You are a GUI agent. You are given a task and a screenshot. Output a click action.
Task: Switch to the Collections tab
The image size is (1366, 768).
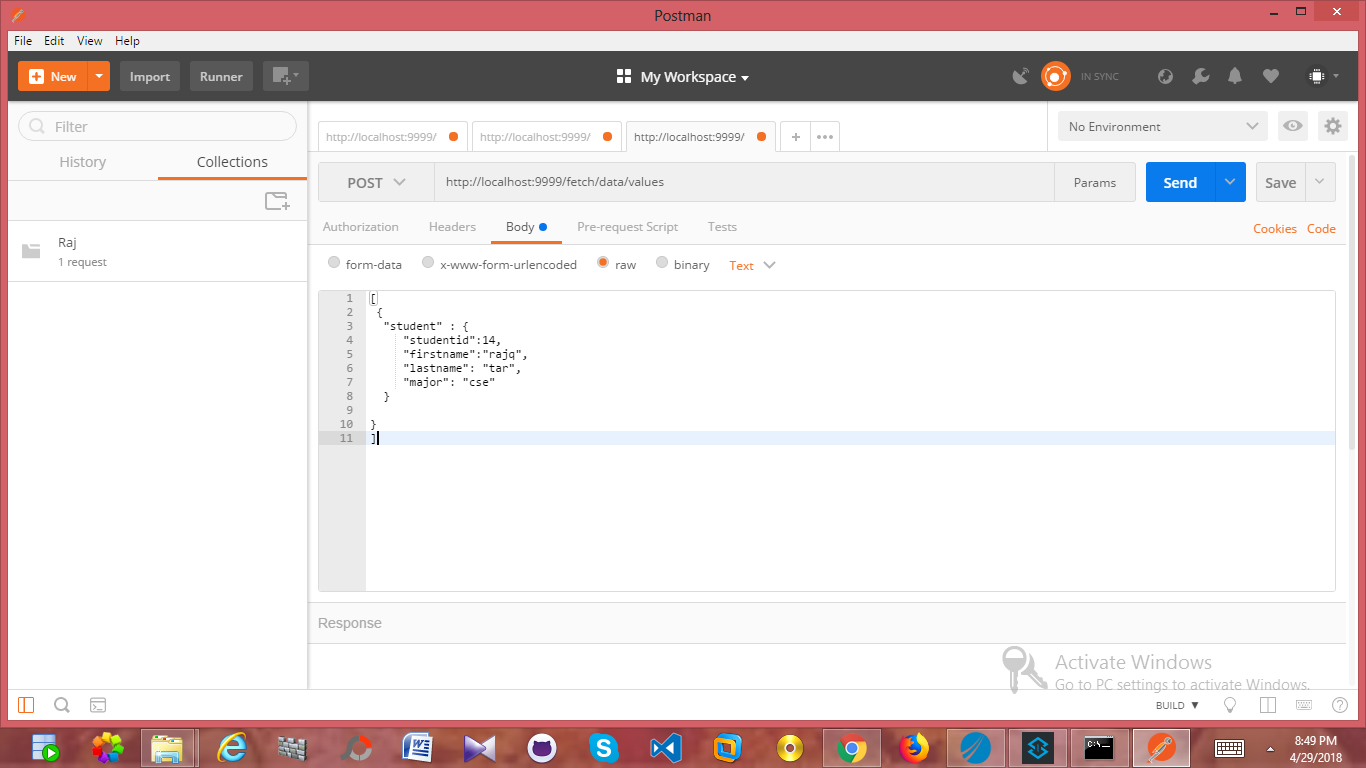tap(232, 162)
